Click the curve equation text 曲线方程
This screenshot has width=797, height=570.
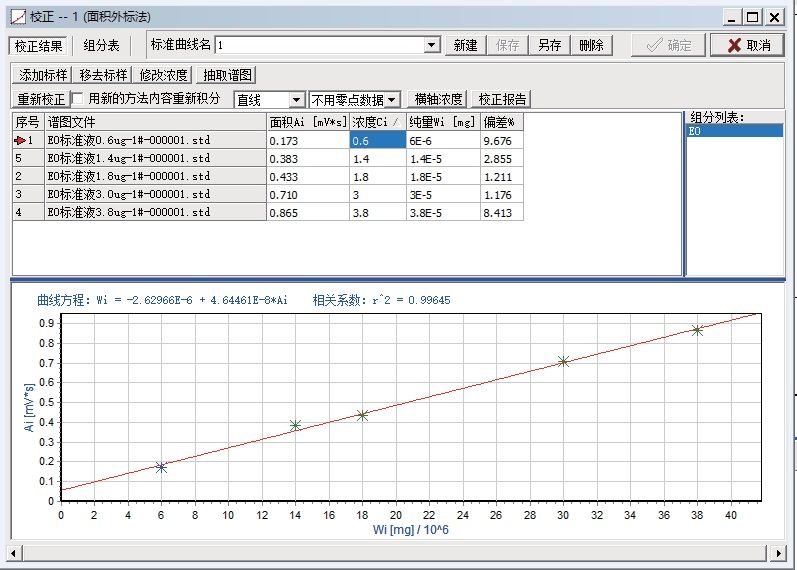tap(162, 300)
